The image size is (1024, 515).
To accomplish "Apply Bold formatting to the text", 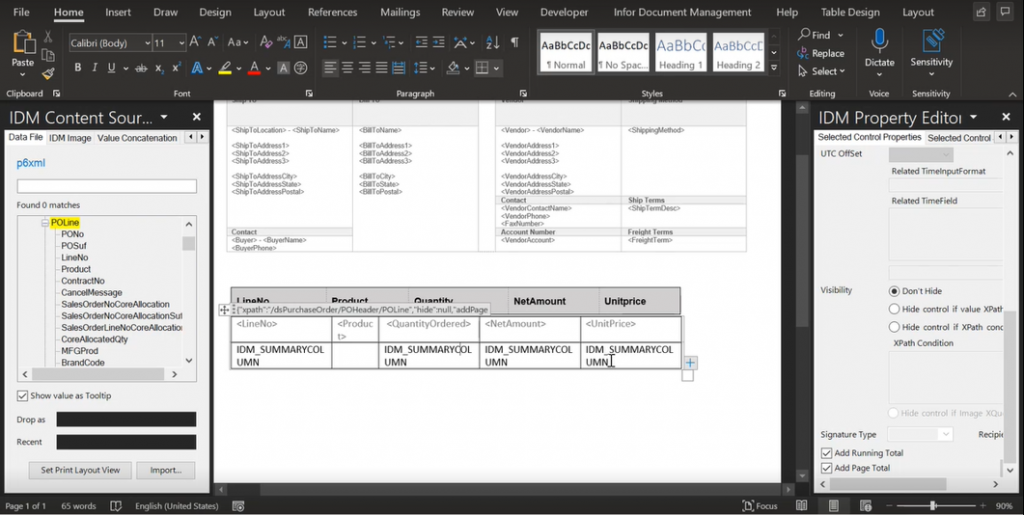I will pyautogui.click(x=78, y=68).
